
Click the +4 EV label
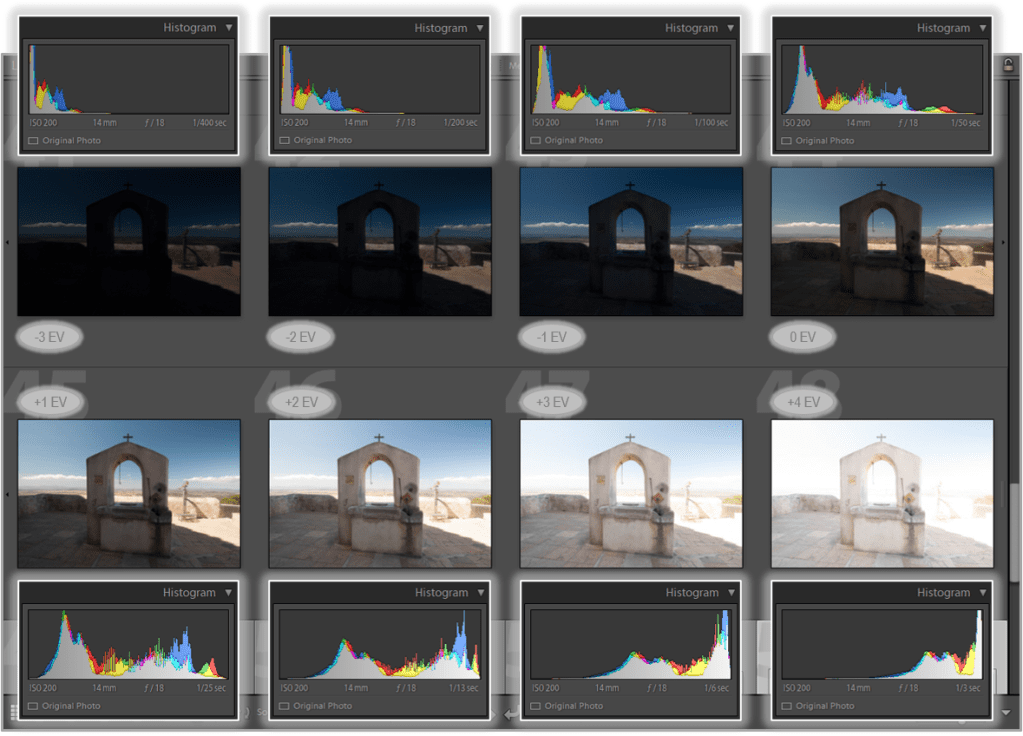803,402
